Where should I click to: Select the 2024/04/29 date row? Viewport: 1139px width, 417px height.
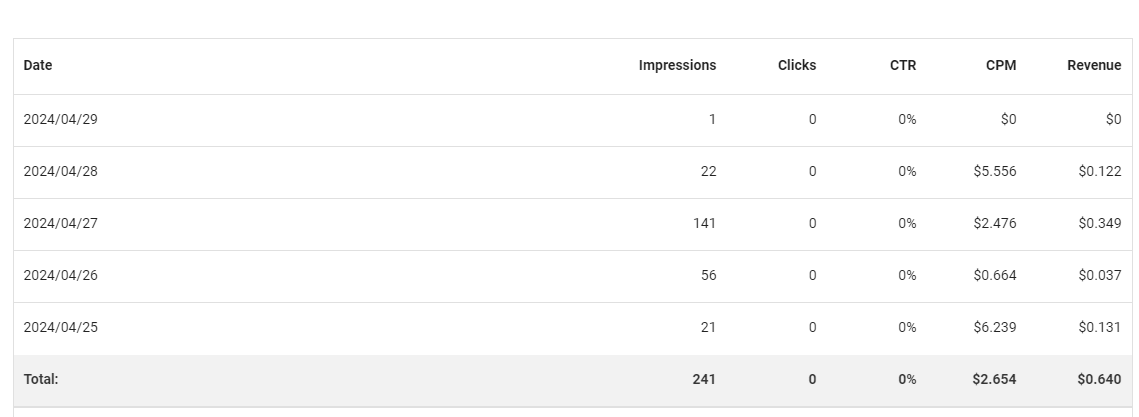point(572,120)
